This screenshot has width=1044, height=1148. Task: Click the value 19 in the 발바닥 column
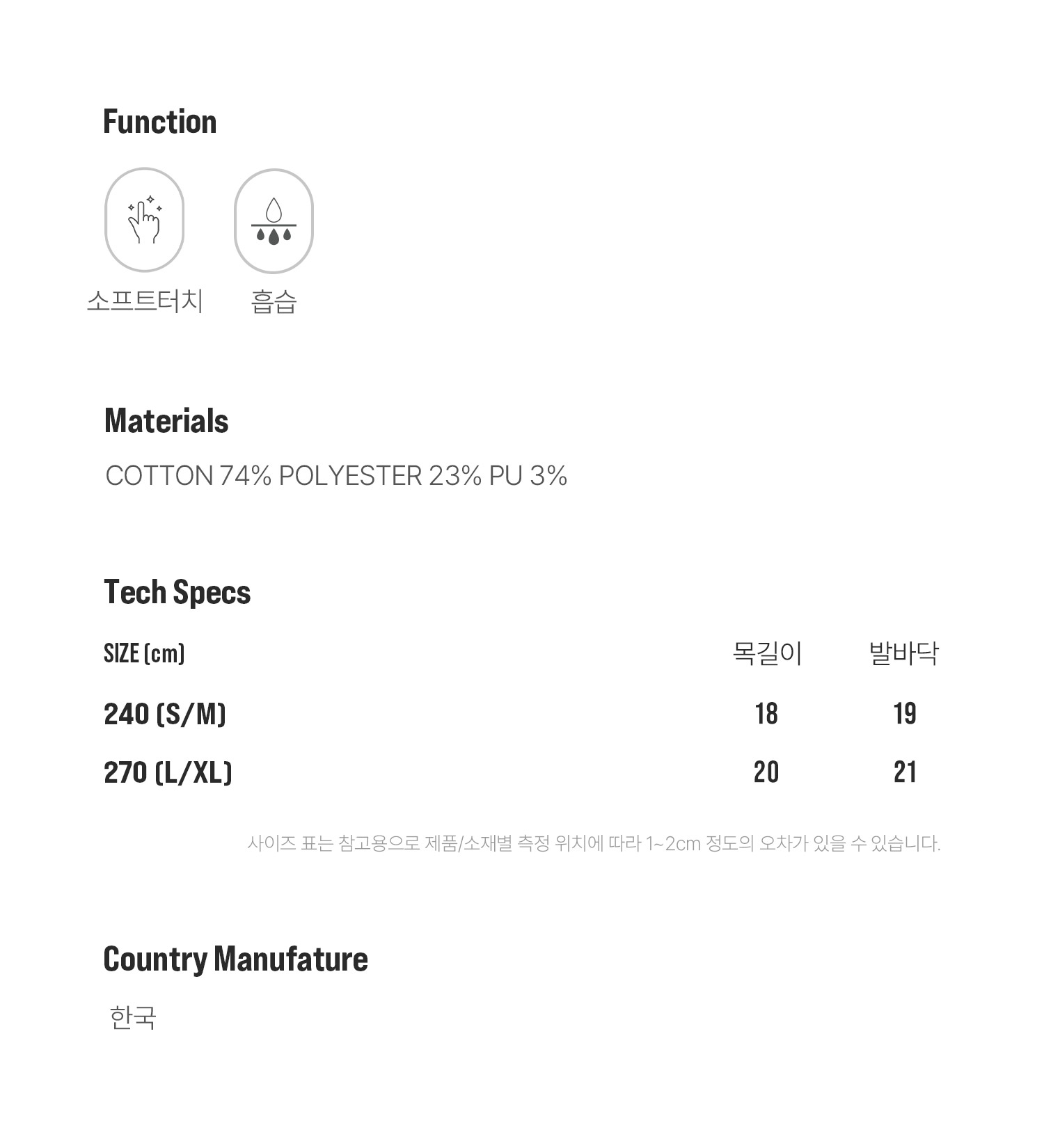[905, 714]
